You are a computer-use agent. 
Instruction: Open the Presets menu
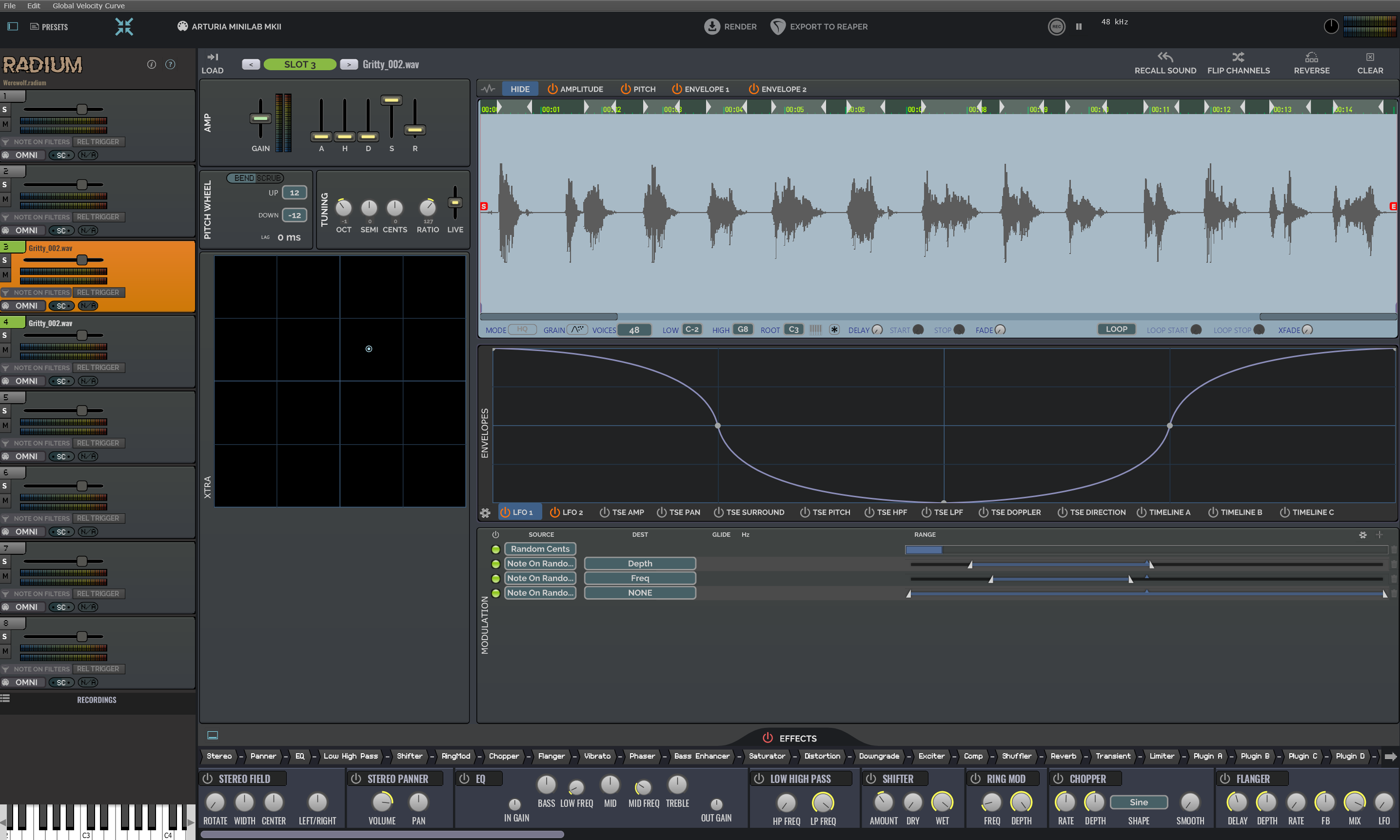[x=49, y=27]
